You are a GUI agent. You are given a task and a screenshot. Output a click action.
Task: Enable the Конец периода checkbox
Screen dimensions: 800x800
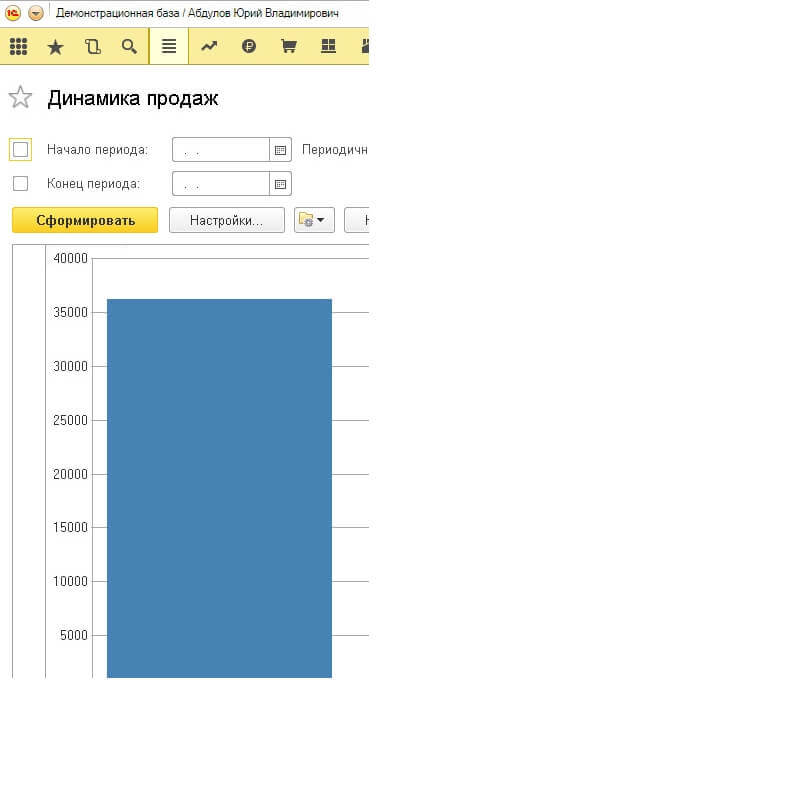(x=20, y=183)
